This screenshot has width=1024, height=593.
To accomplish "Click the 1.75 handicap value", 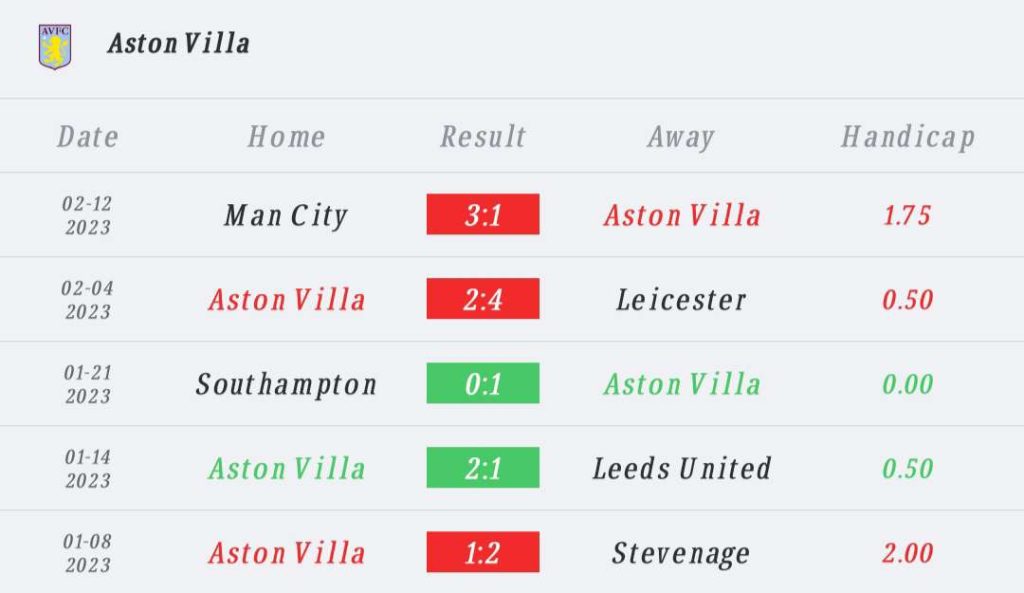I will [x=907, y=215].
